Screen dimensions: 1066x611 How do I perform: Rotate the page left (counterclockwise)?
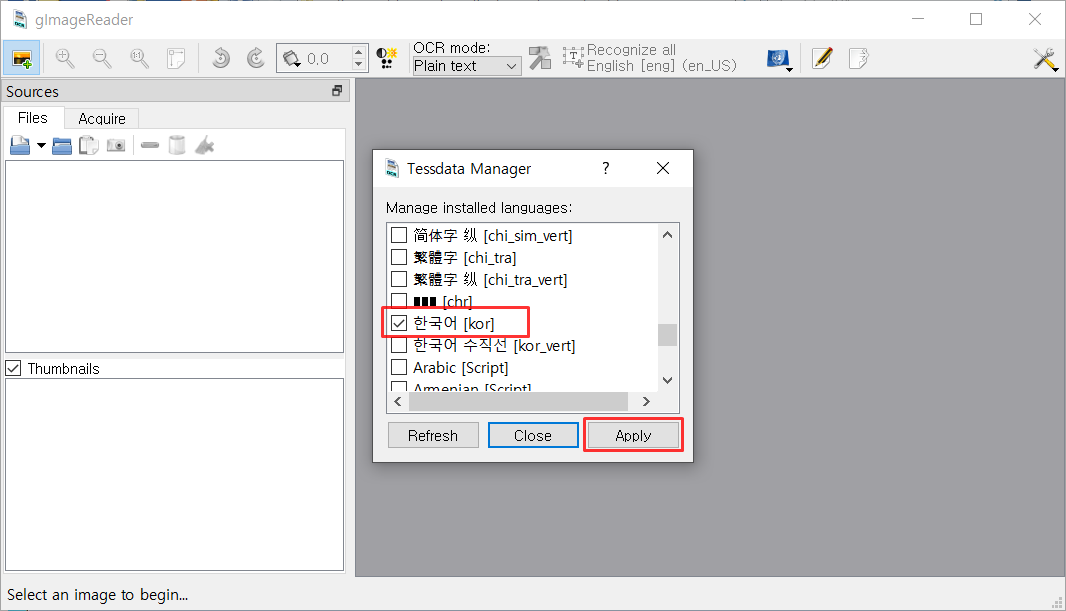(220, 58)
